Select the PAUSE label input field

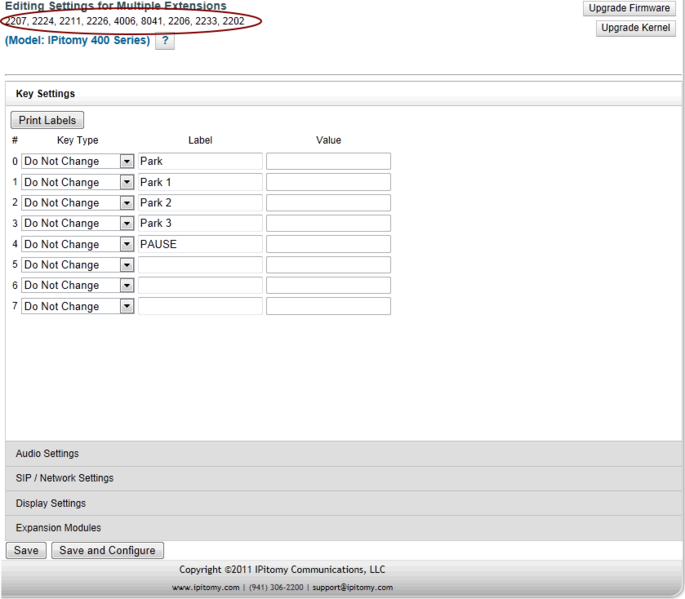point(200,244)
